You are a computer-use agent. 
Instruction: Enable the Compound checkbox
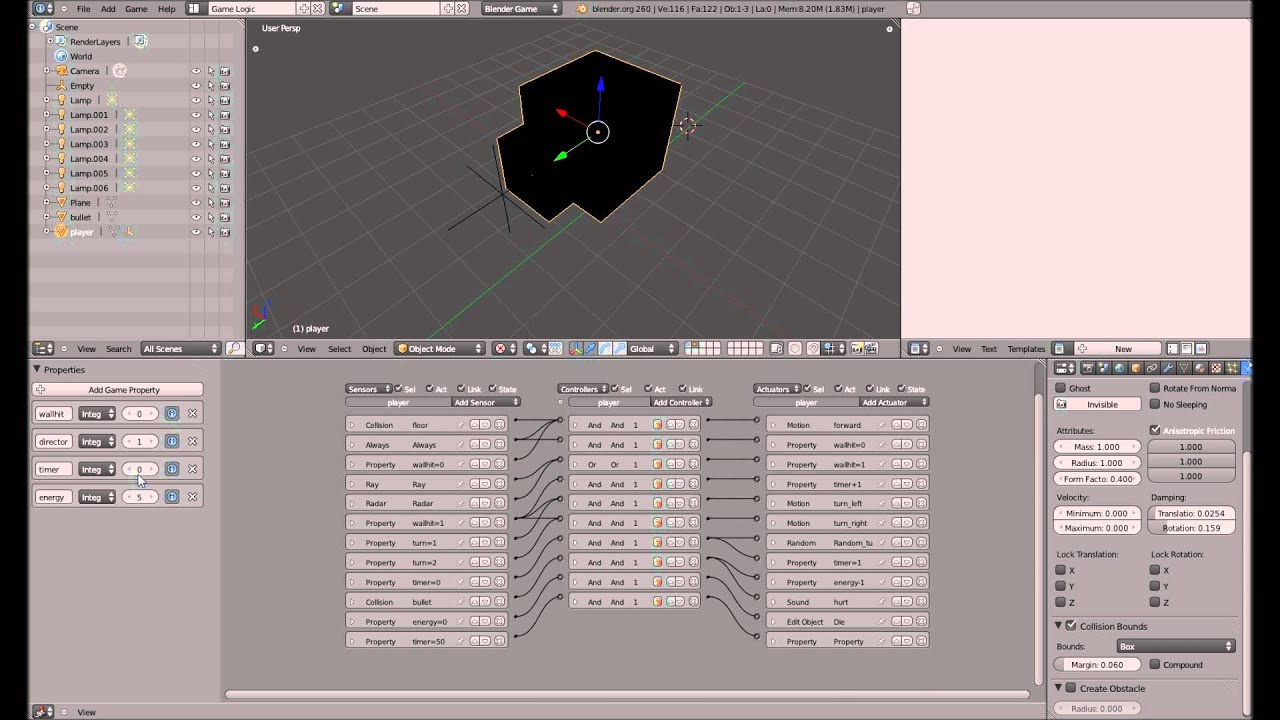click(x=1155, y=665)
